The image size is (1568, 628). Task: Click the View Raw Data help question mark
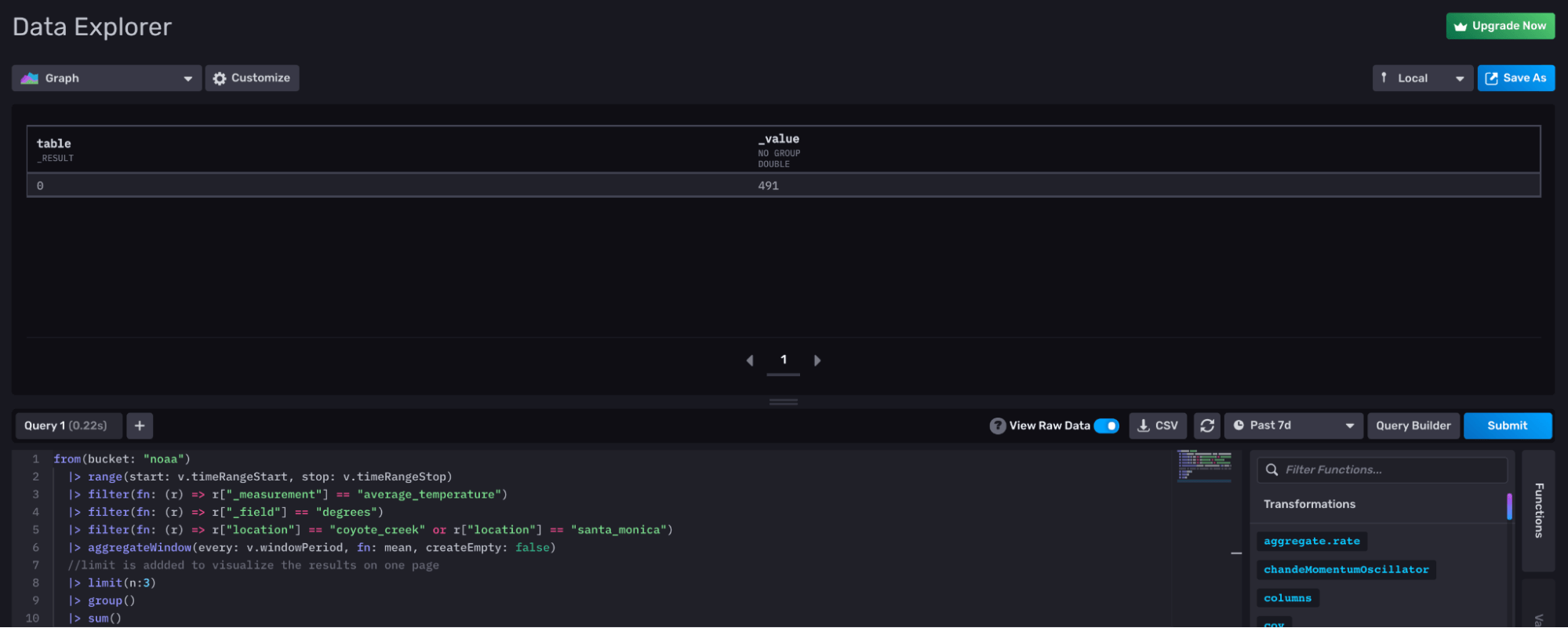pos(997,425)
